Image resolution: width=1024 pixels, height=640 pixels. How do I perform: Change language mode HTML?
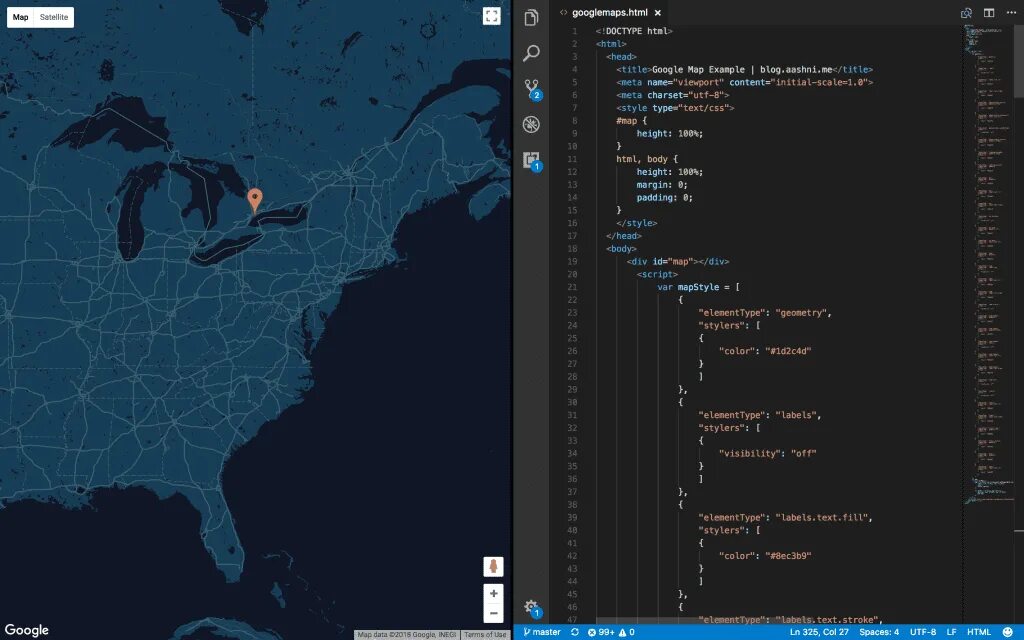(x=979, y=632)
